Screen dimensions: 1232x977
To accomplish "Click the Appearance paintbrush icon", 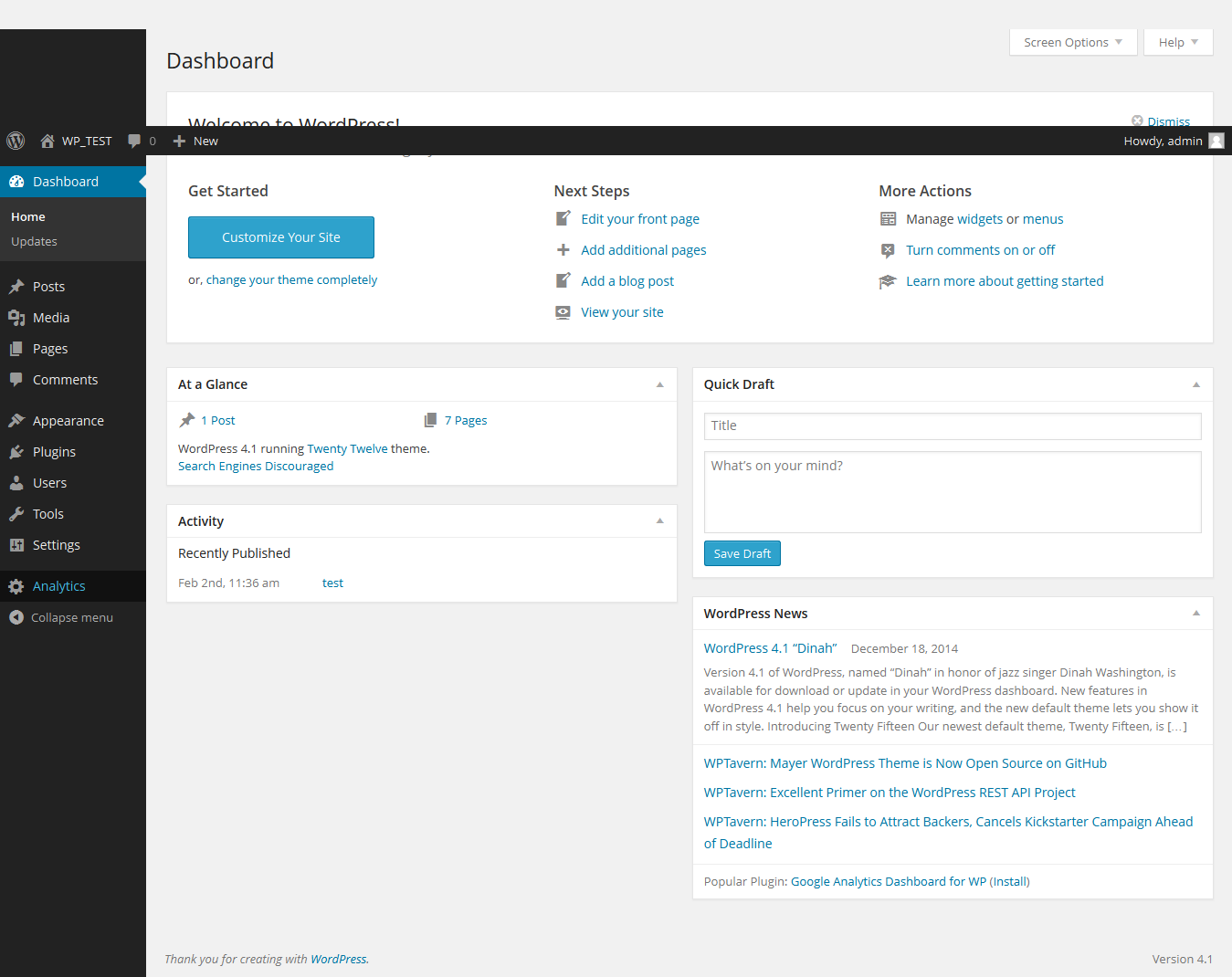I will pos(16,421).
